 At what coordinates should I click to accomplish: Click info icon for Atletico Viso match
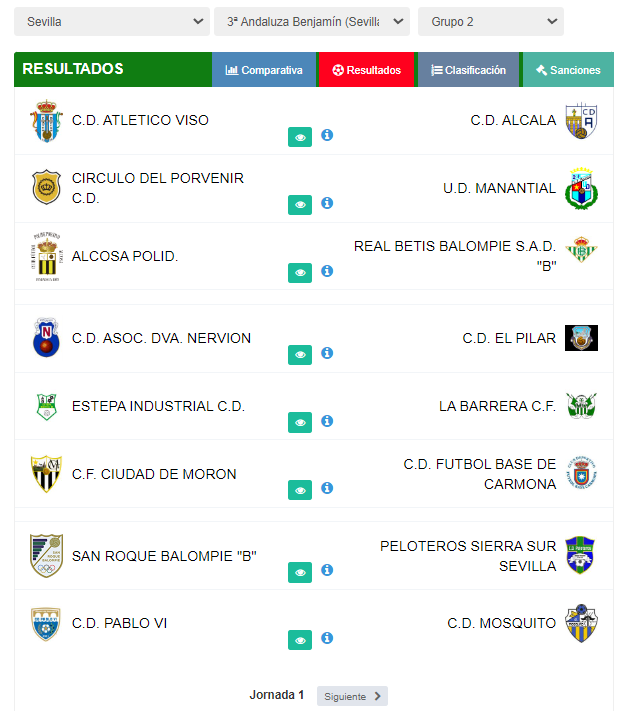(x=327, y=135)
